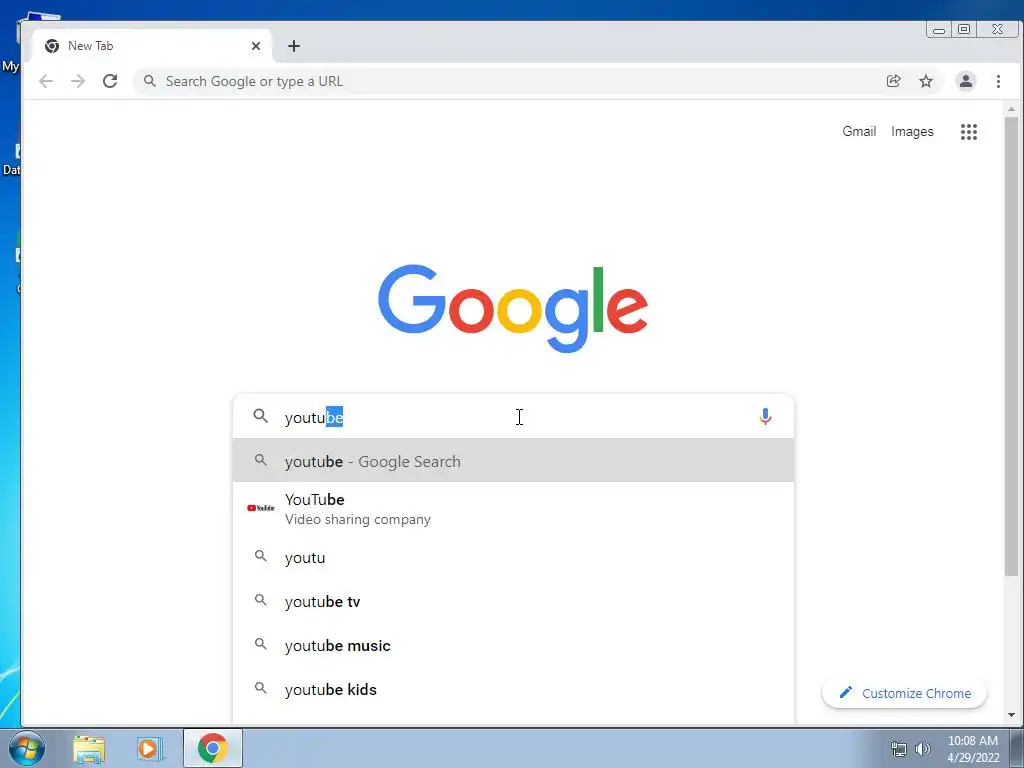Open Windows Explorer from taskbar
The width and height of the screenshot is (1024, 768).
click(89, 748)
